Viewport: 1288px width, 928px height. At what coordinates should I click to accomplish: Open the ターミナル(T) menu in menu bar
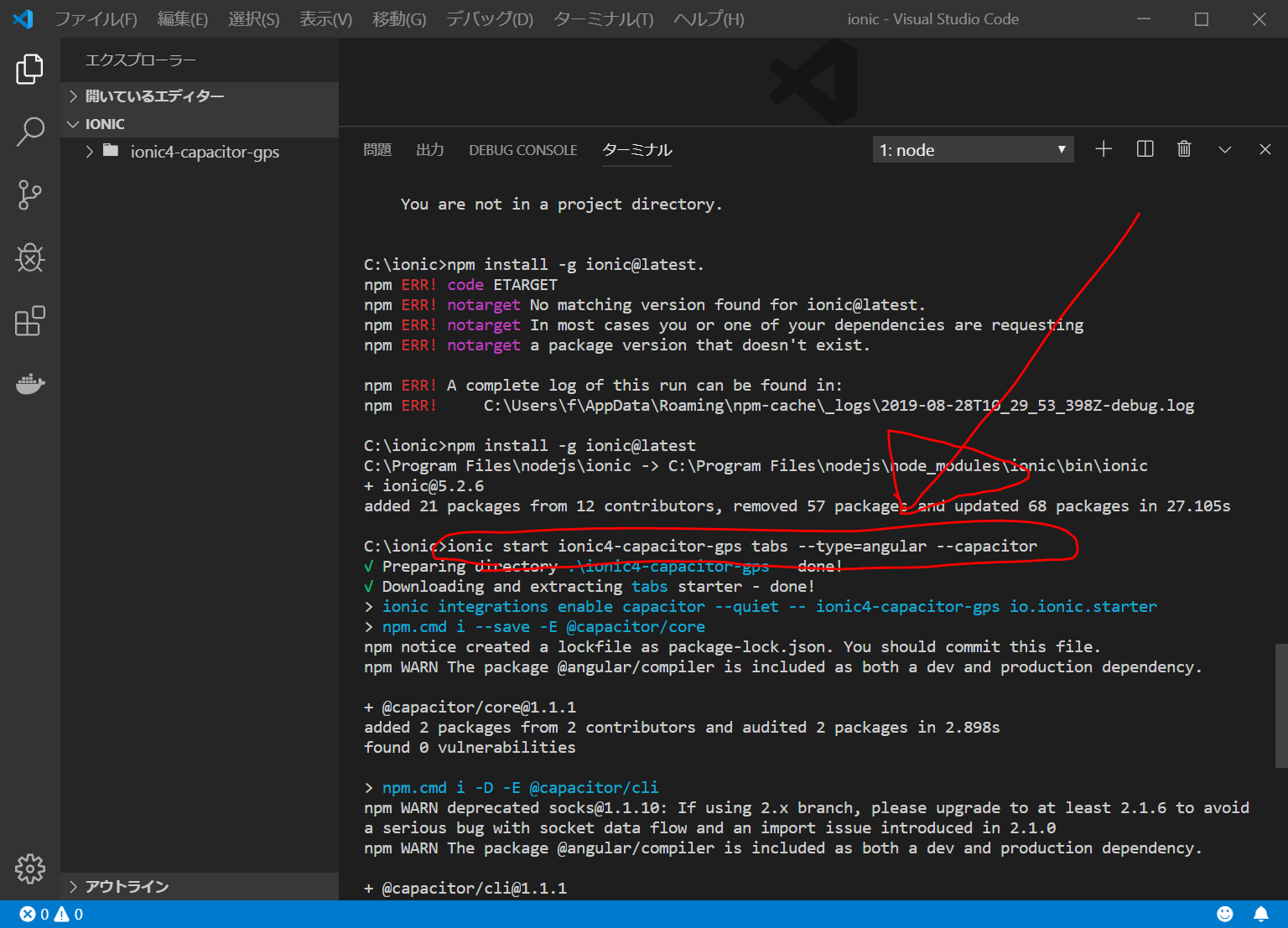[x=603, y=19]
